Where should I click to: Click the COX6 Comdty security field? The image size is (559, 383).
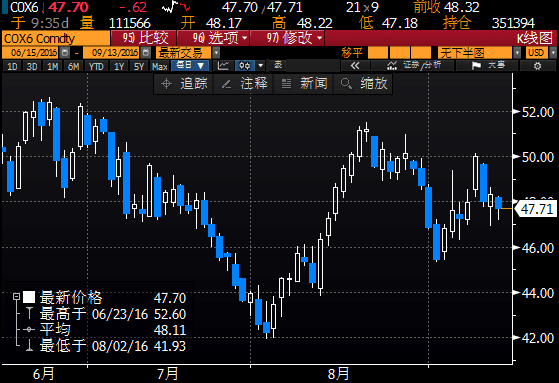tap(56, 38)
